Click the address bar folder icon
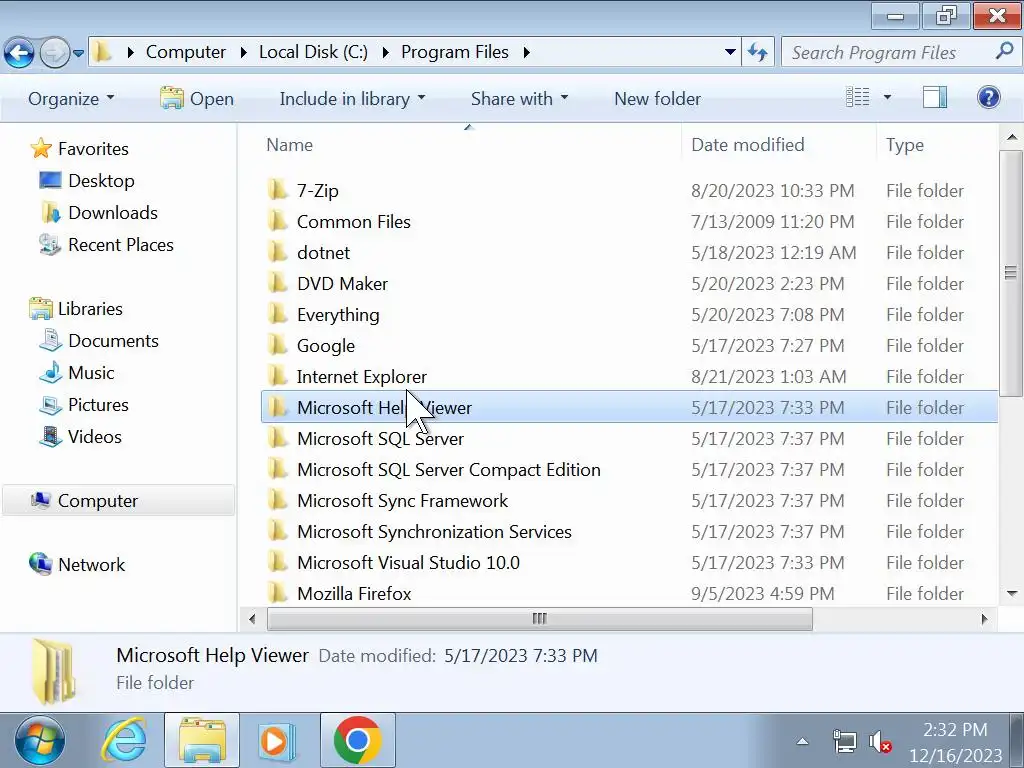 pos(102,52)
